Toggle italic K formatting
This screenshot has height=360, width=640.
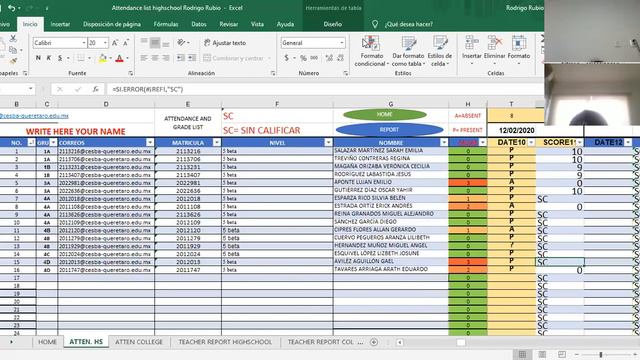49,58
